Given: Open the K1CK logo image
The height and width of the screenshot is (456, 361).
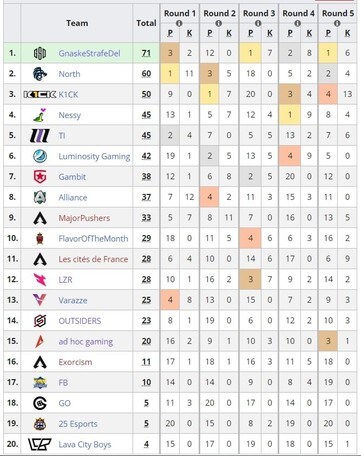Looking at the screenshot, I should click(40, 94).
